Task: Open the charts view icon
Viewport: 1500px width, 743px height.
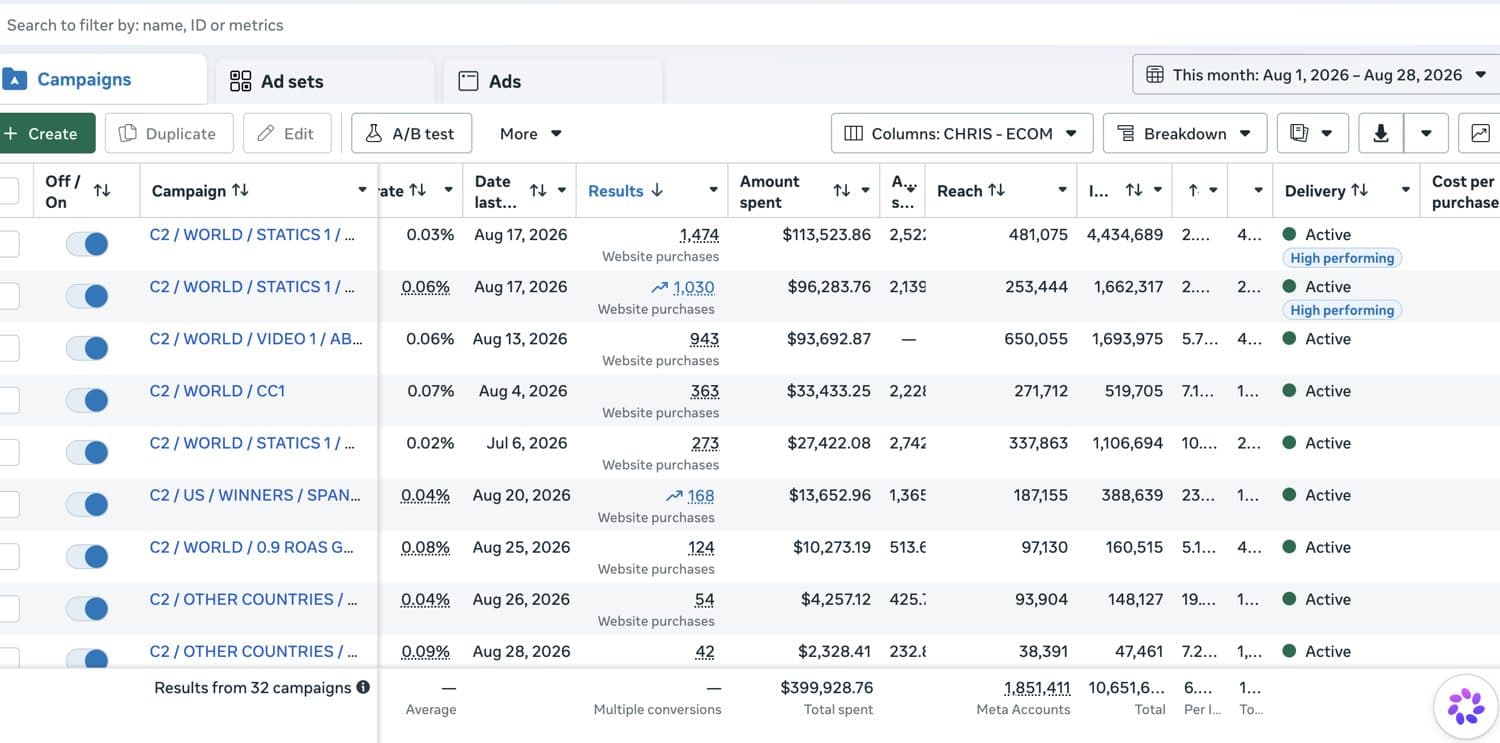Action: click(1480, 133)
